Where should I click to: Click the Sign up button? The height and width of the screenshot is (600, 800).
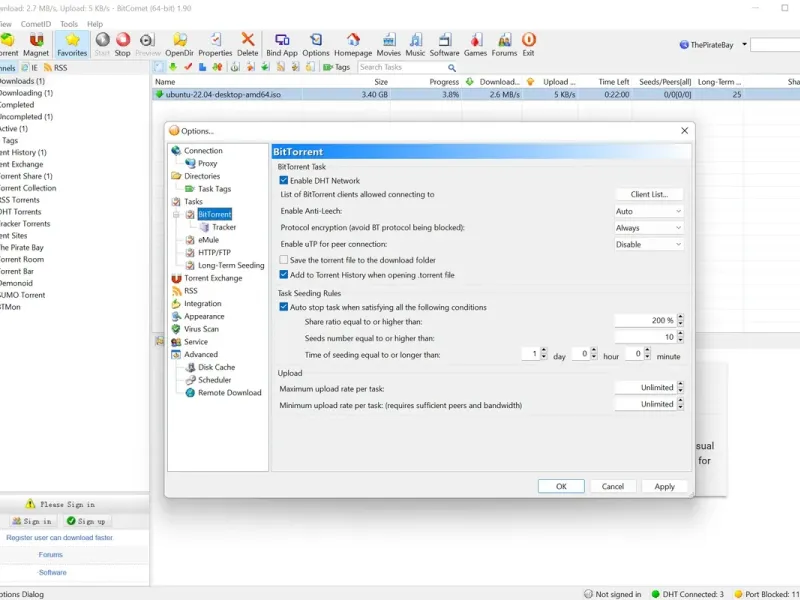(x=87, y=521)
